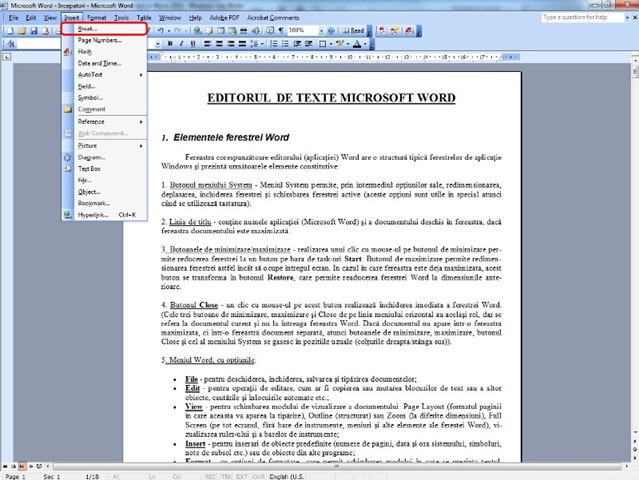
Task: Click the Microsoft Word Help icon
Action: [x=331, y=31]
